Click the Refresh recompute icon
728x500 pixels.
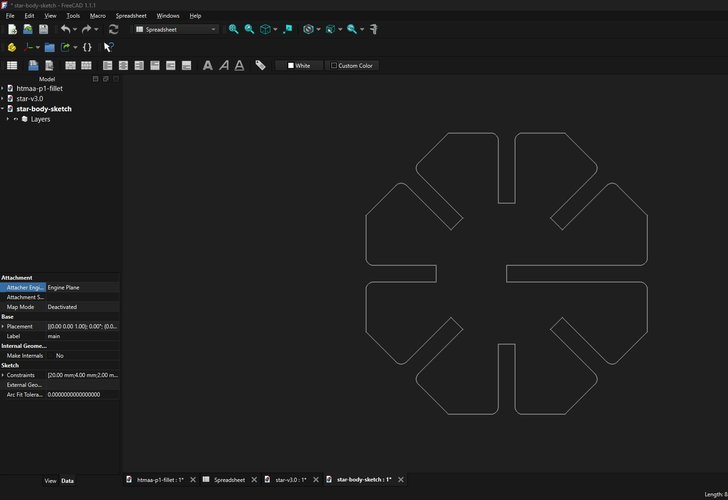tap(113, 29)
